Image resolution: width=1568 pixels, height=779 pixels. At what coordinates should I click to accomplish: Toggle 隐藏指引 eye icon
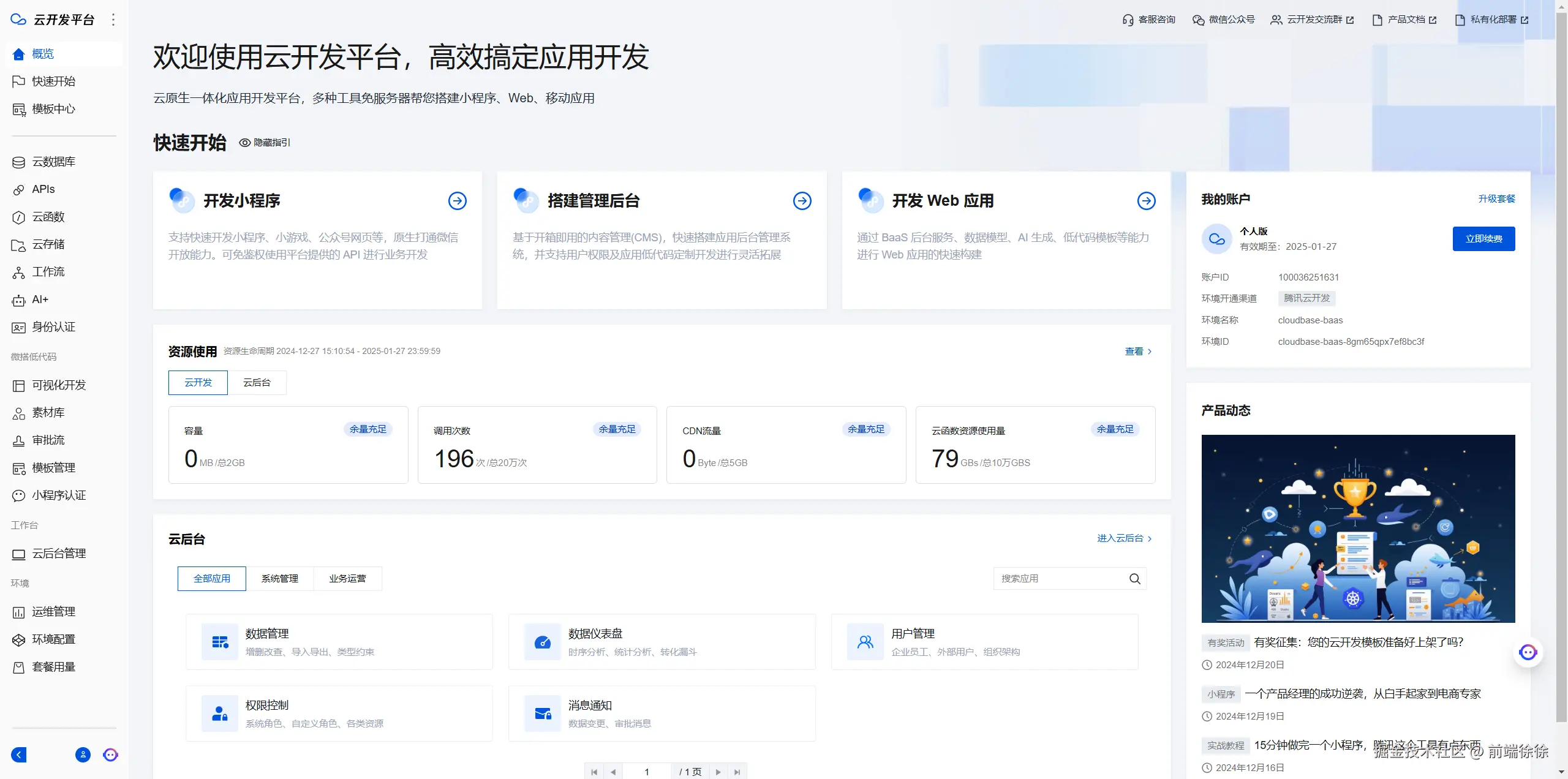tap(244, 143)
